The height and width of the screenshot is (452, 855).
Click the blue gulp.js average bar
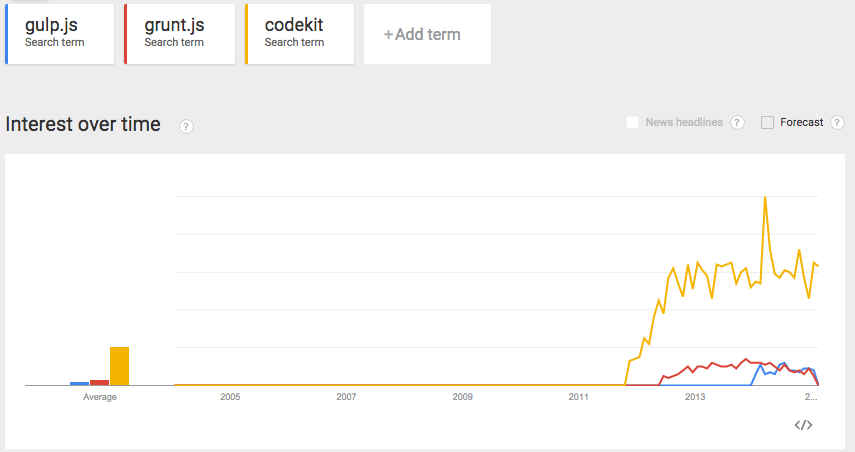pyautogui.click(x=80, y=384)
